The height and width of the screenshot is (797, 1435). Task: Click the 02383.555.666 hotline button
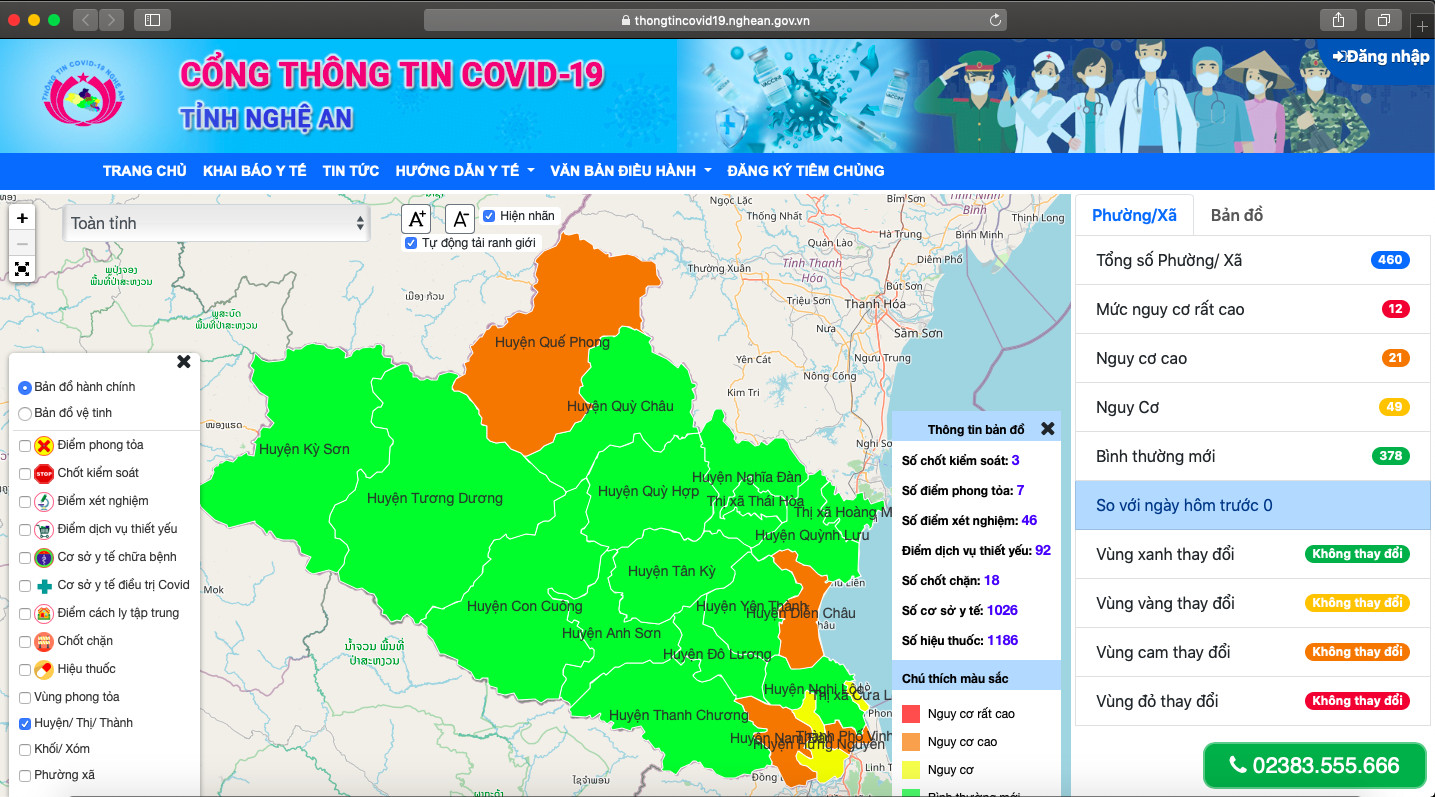[x=1314, y=766]
